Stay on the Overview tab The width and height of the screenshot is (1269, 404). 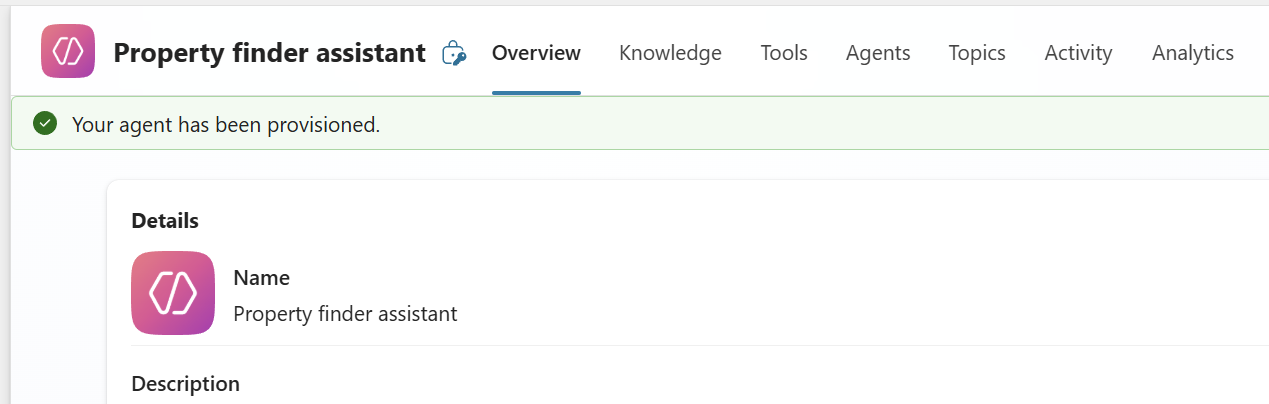point(536,53)
